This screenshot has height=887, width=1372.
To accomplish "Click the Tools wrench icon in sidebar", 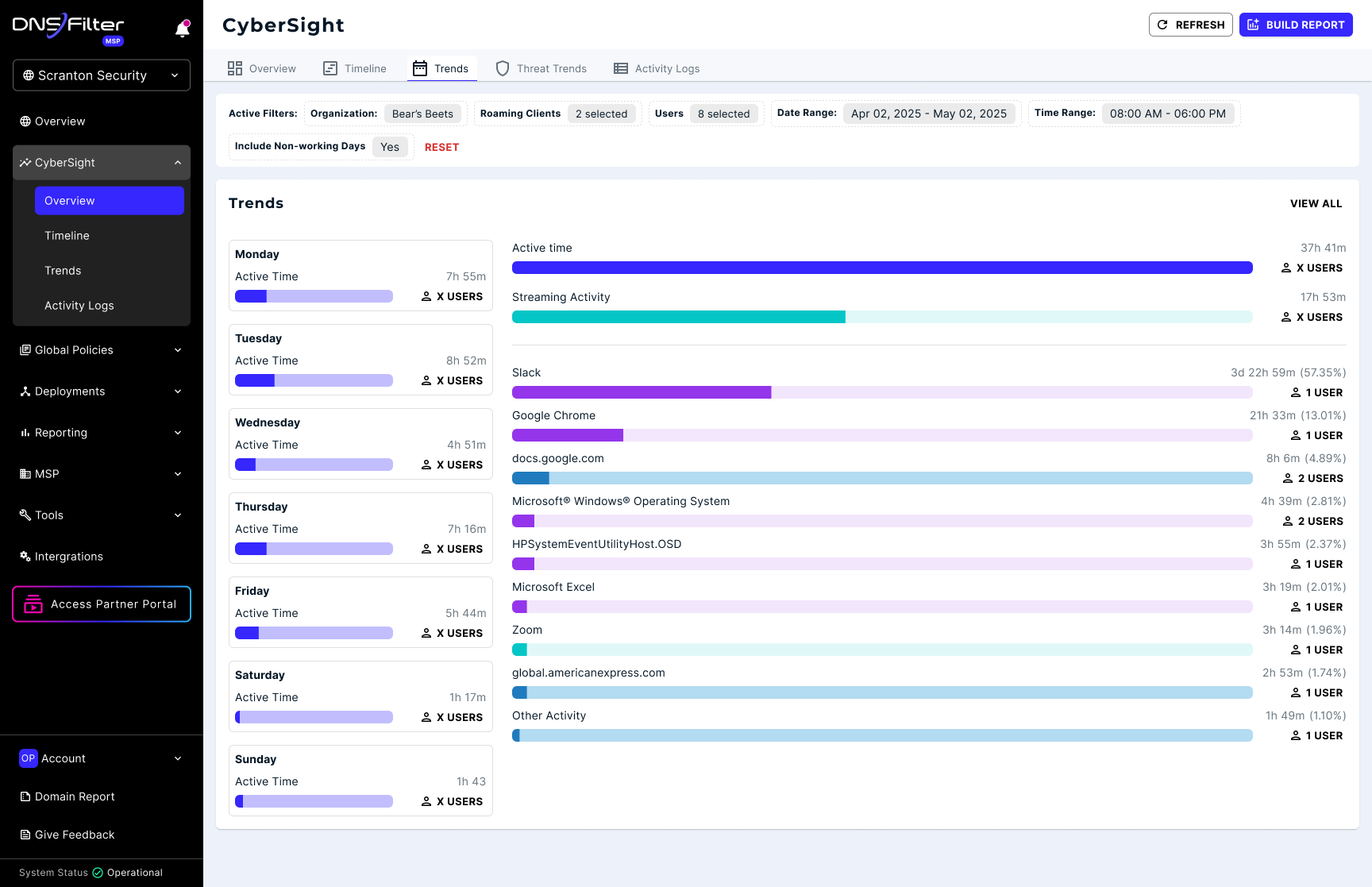I will [25, 515].
